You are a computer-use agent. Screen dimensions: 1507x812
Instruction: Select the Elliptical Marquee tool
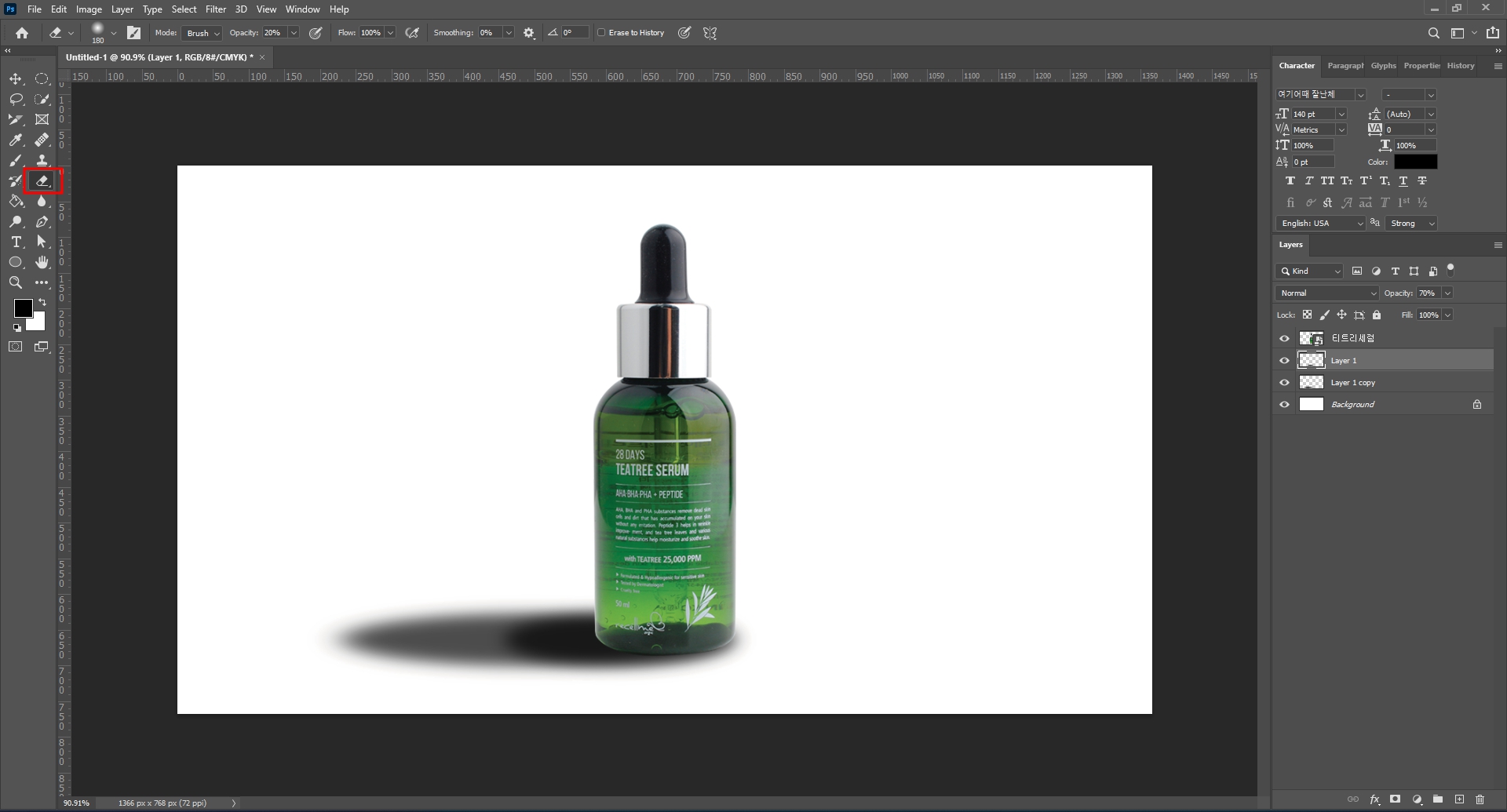coord(42,79)
